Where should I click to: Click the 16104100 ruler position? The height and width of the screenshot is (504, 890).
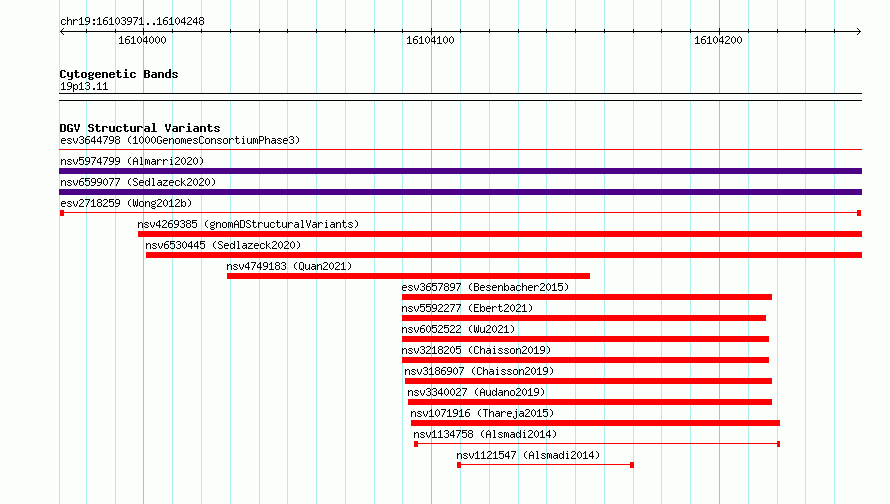pyautogui.click(x=430, y=40)
